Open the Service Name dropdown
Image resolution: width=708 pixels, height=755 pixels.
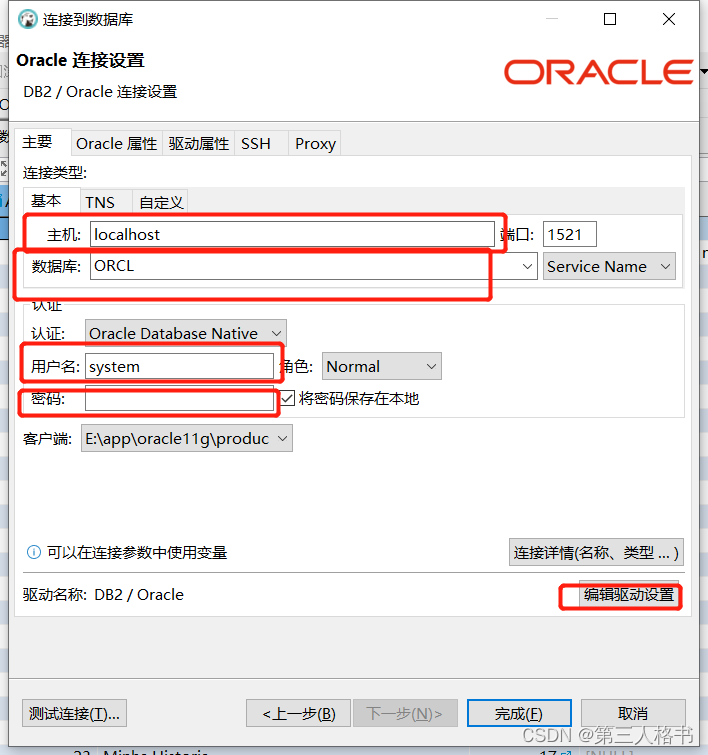[609, 266]
